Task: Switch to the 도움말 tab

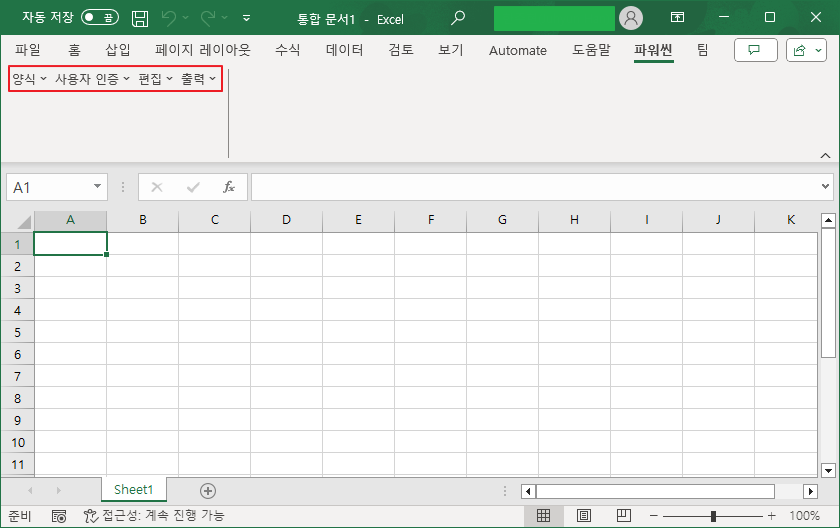Action: click(x=591, y=50)
